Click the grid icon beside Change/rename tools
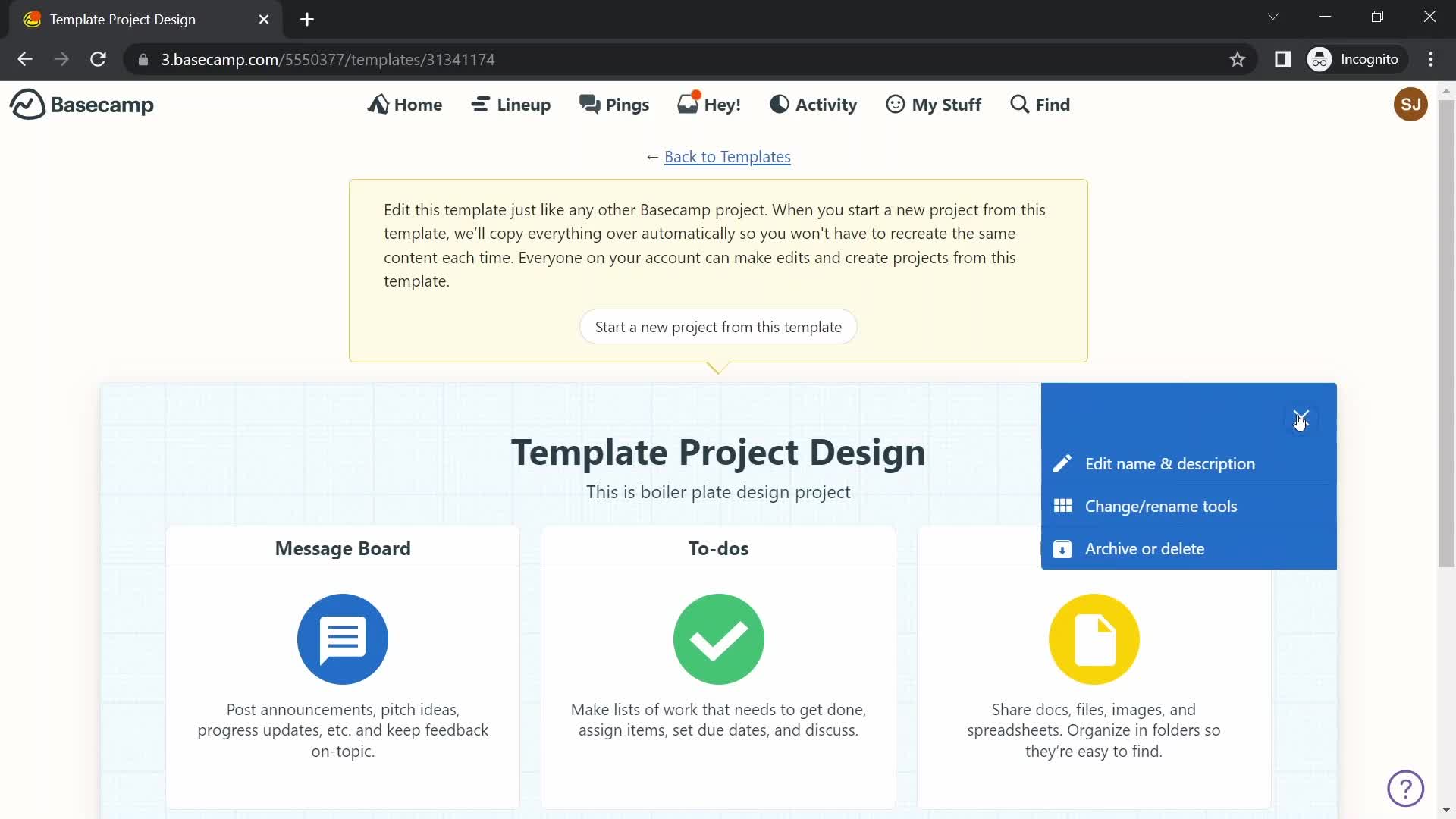The width and height of the screenshot is (1456, 819). (1062, 506)
